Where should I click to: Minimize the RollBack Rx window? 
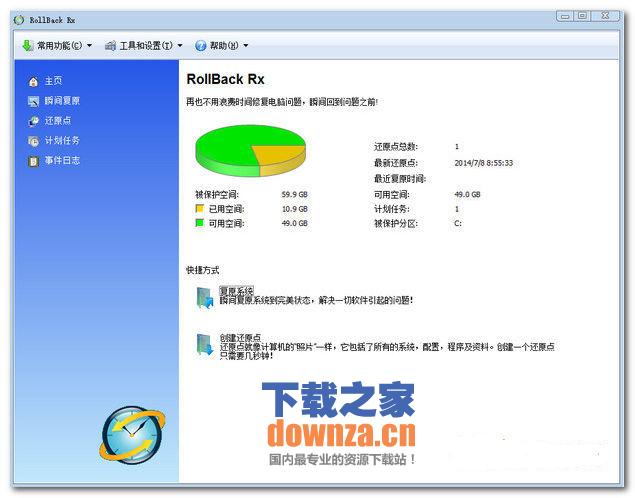565,16
